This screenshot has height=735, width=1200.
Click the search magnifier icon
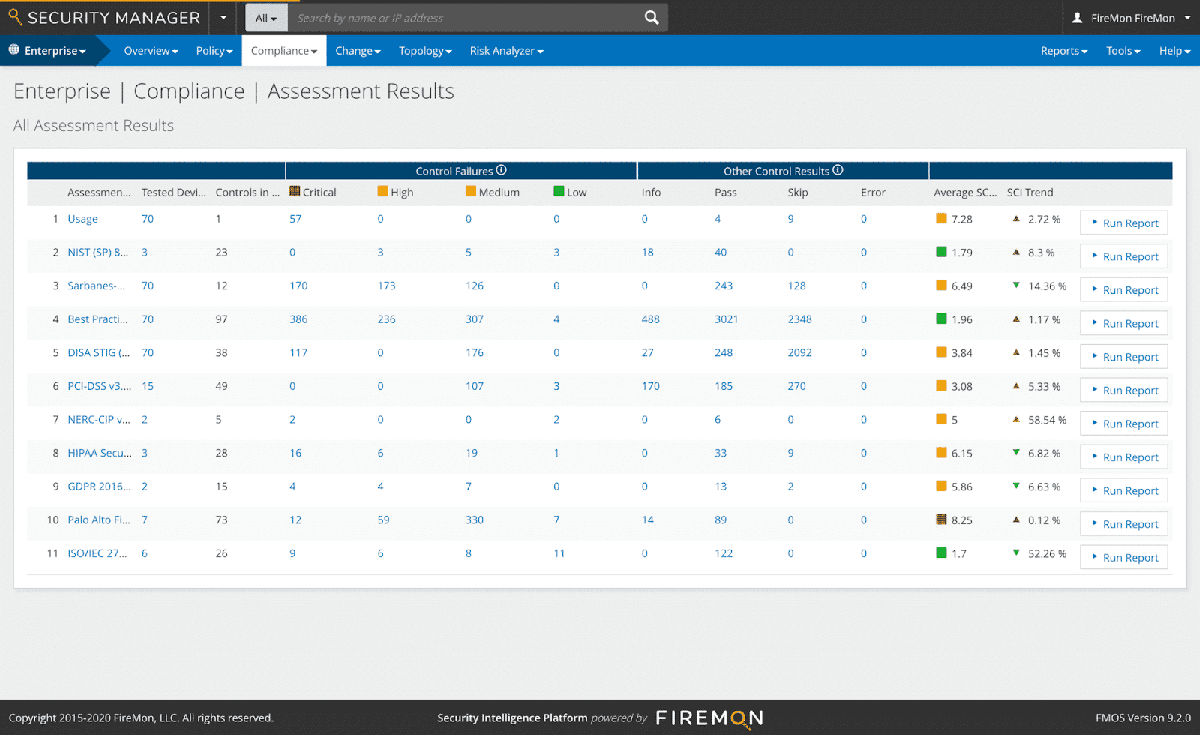(x=651, y=17)
